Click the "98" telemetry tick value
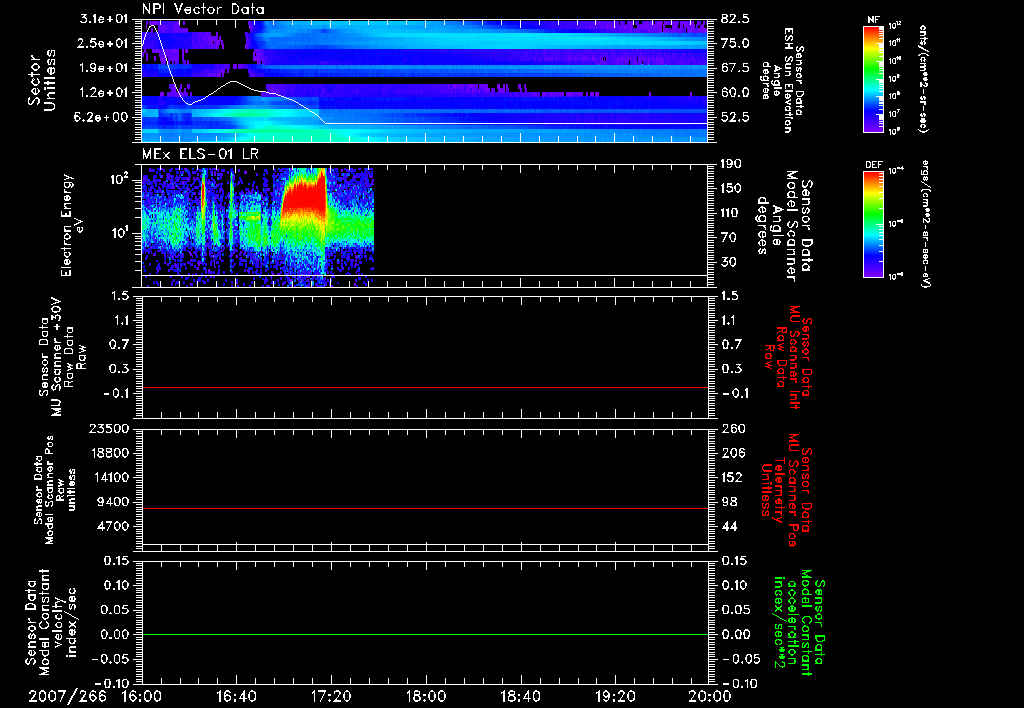 pyautogui.click(x=729, y=502)
